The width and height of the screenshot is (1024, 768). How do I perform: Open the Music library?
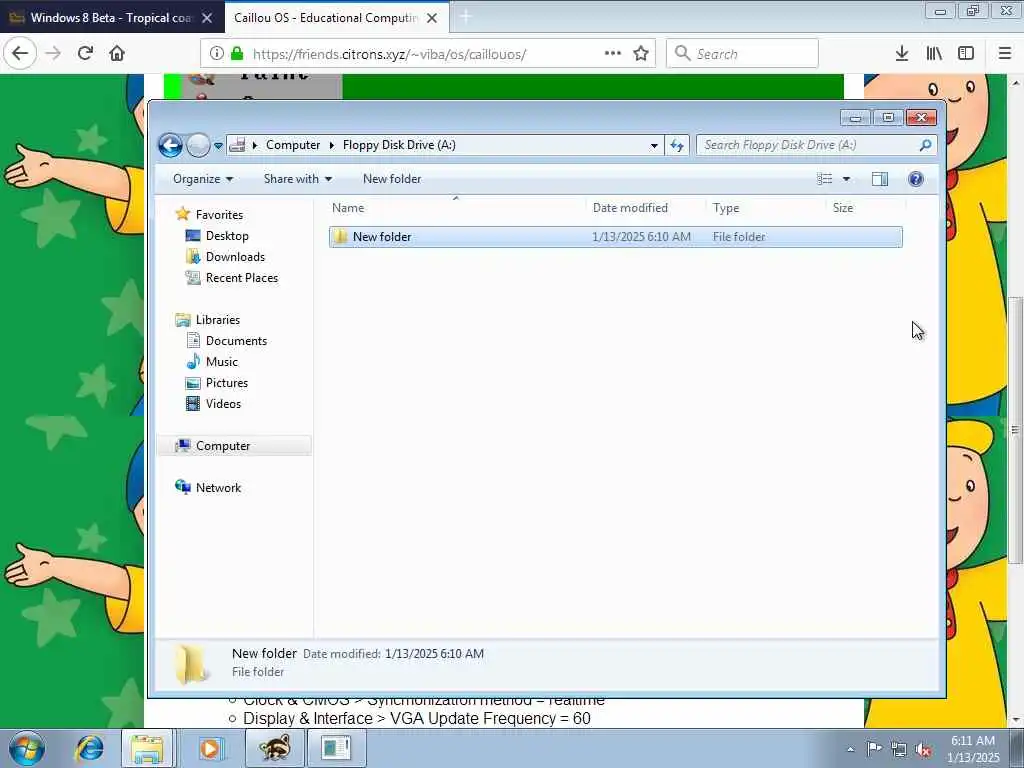pos(221,362)
